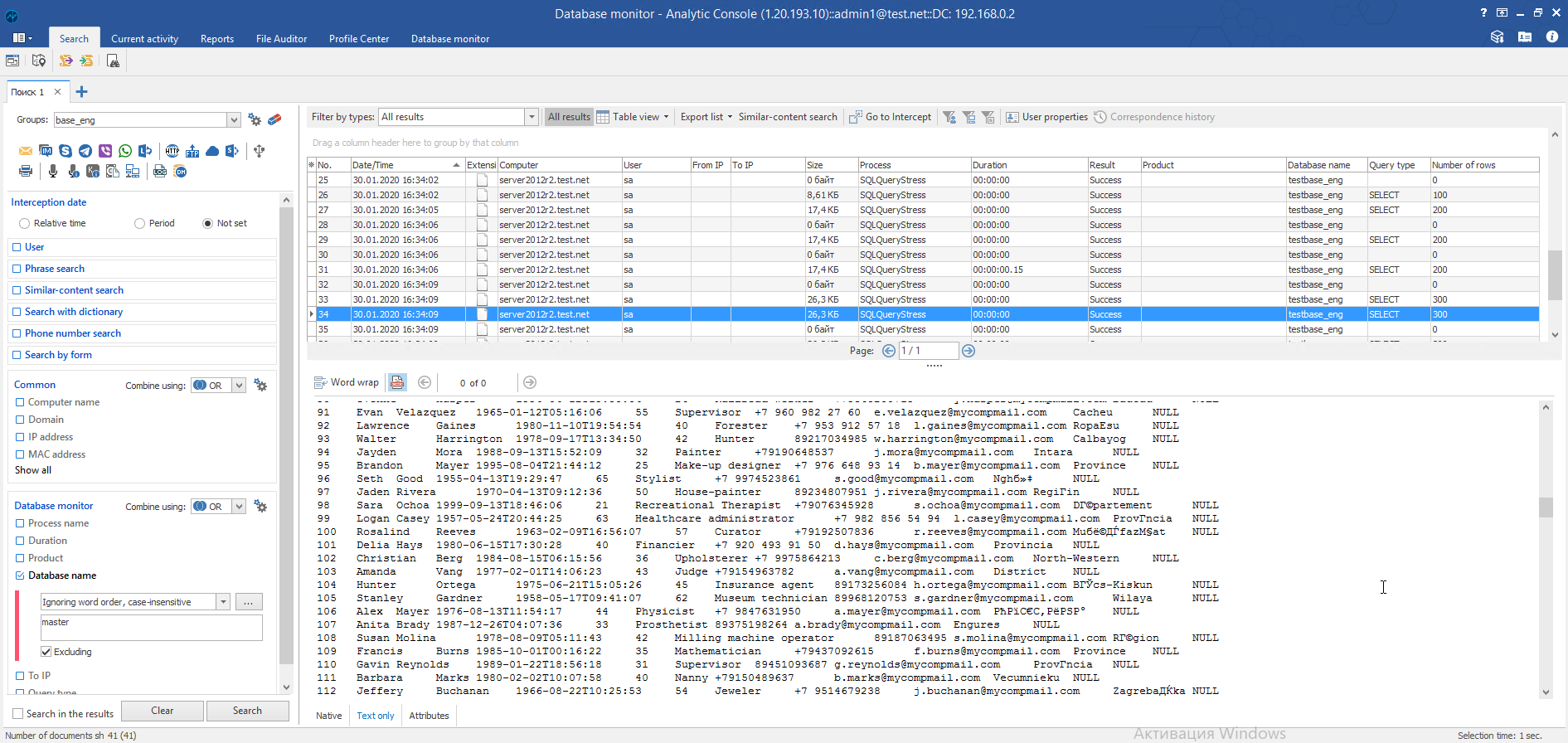This screenshot has width=1568, height=743.
Task: Select the HTTP protocol icon
Action: (x=172, y=151)
